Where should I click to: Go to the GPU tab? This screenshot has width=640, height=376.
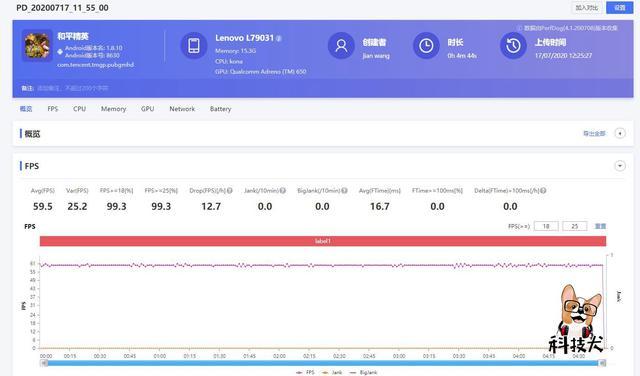click(147, 109)
